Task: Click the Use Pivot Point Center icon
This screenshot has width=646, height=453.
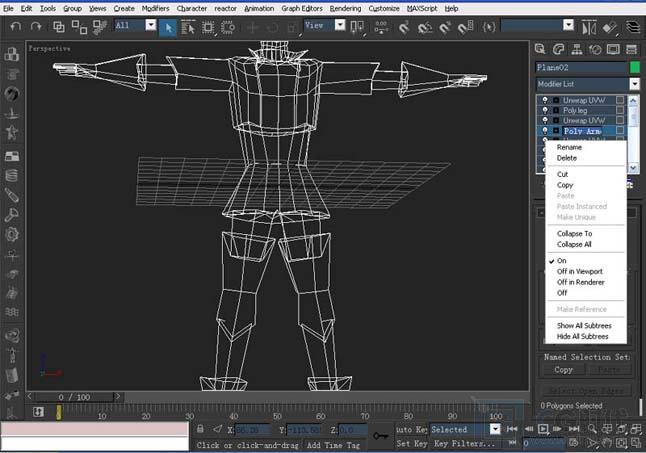Action: tap(357, 28)
